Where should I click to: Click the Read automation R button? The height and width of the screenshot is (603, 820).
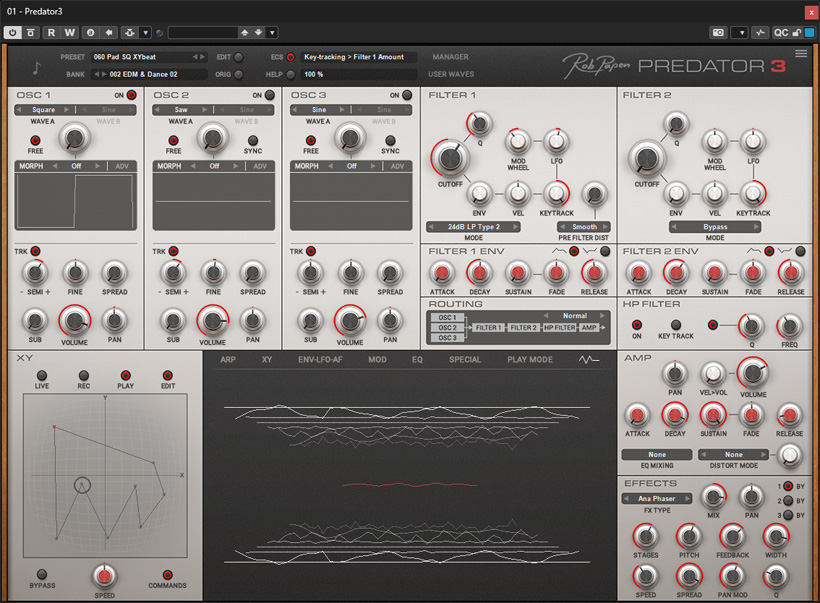coord(51,32)
